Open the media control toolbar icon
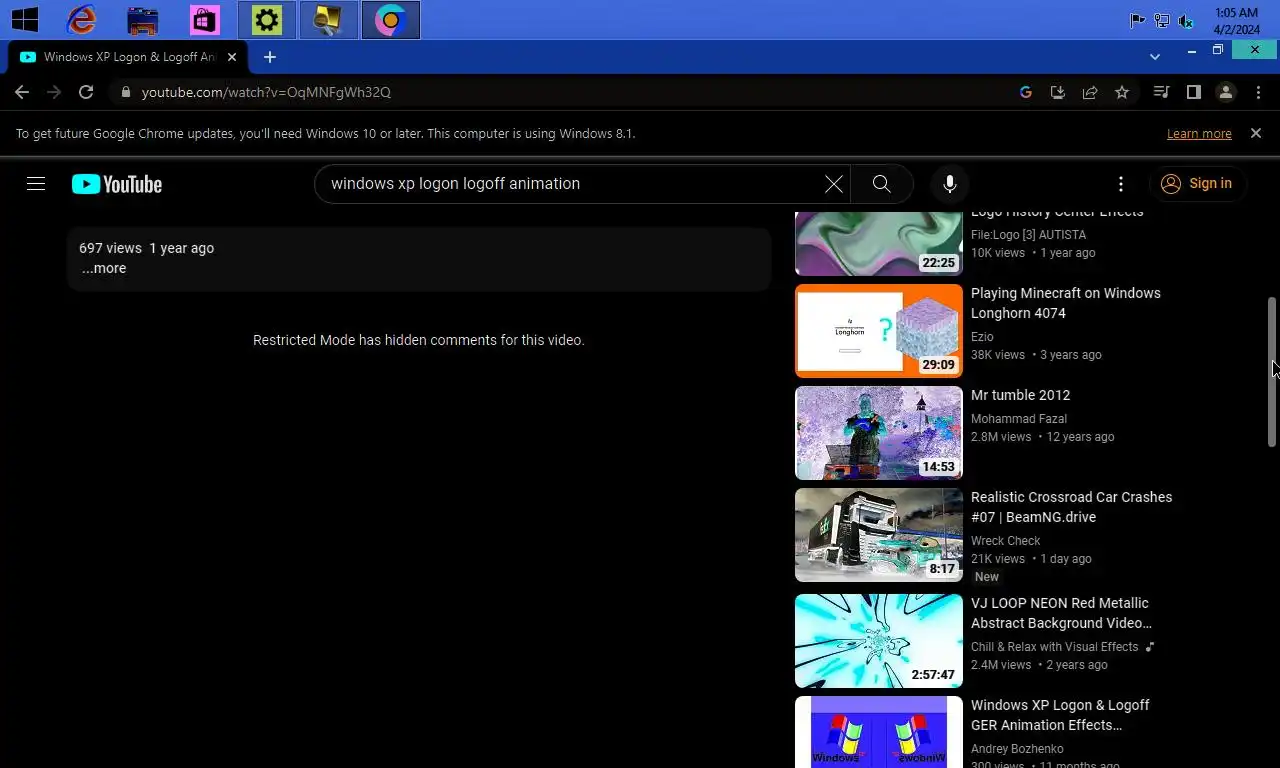This screenshot has width=1280, height=768. click(x=1161, y=92)
